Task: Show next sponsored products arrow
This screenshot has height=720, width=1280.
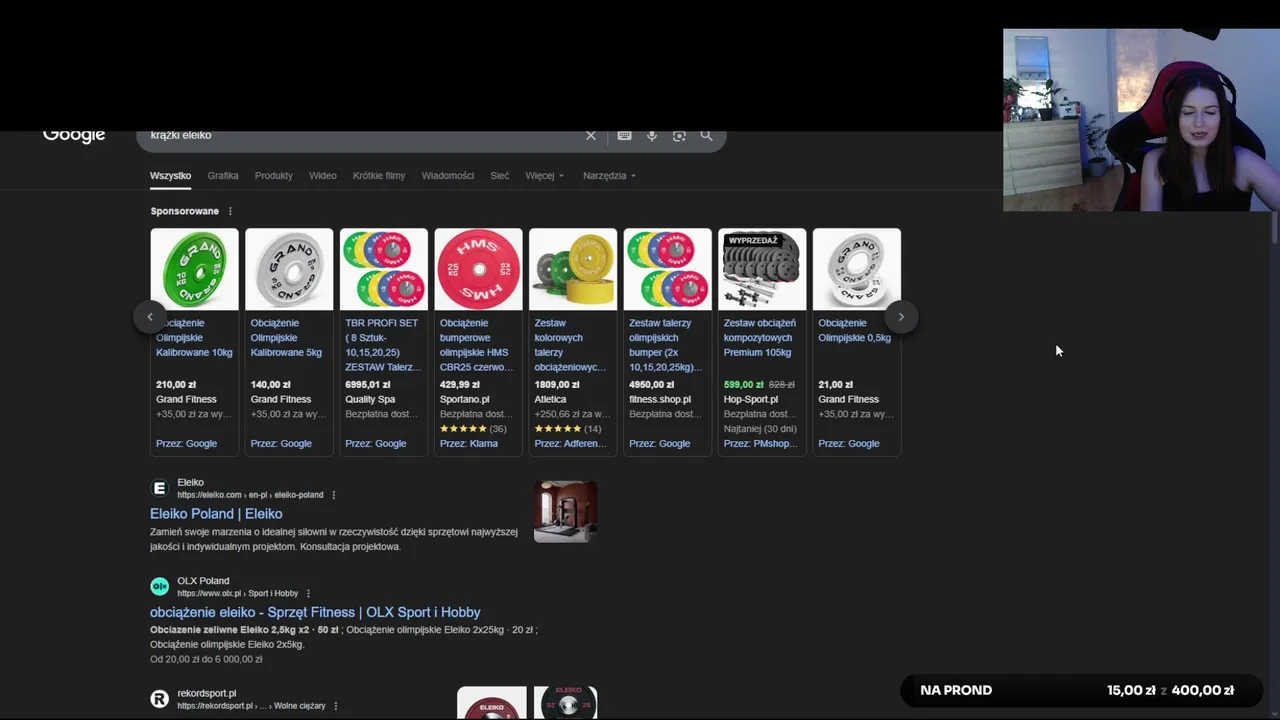Action: tap(901, 317)
